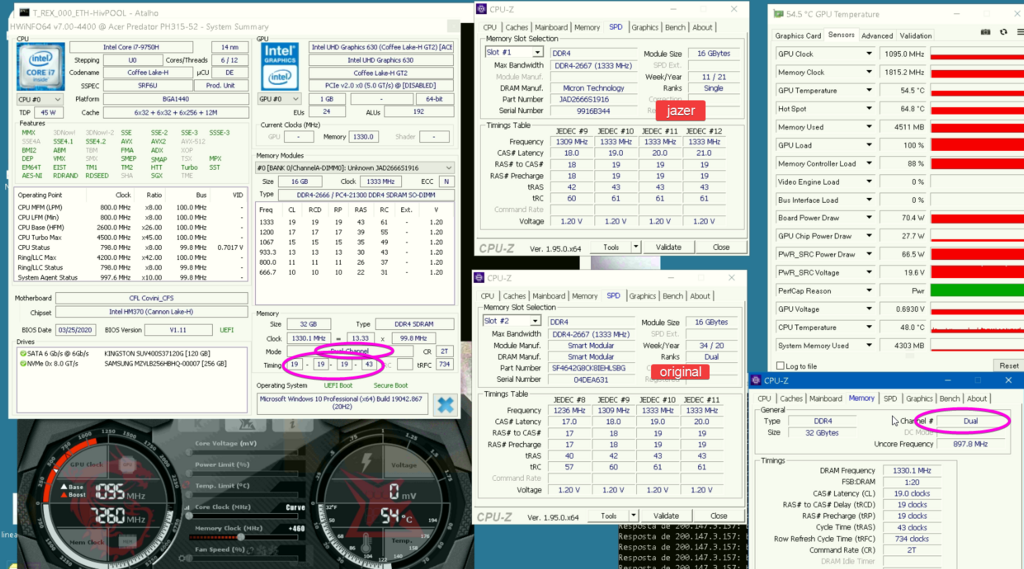Click Close button in Slot #2 CPU-Z window
The height and width of the screenshot is (569, 1024).
pyautogui.click(x=718, y=515)
